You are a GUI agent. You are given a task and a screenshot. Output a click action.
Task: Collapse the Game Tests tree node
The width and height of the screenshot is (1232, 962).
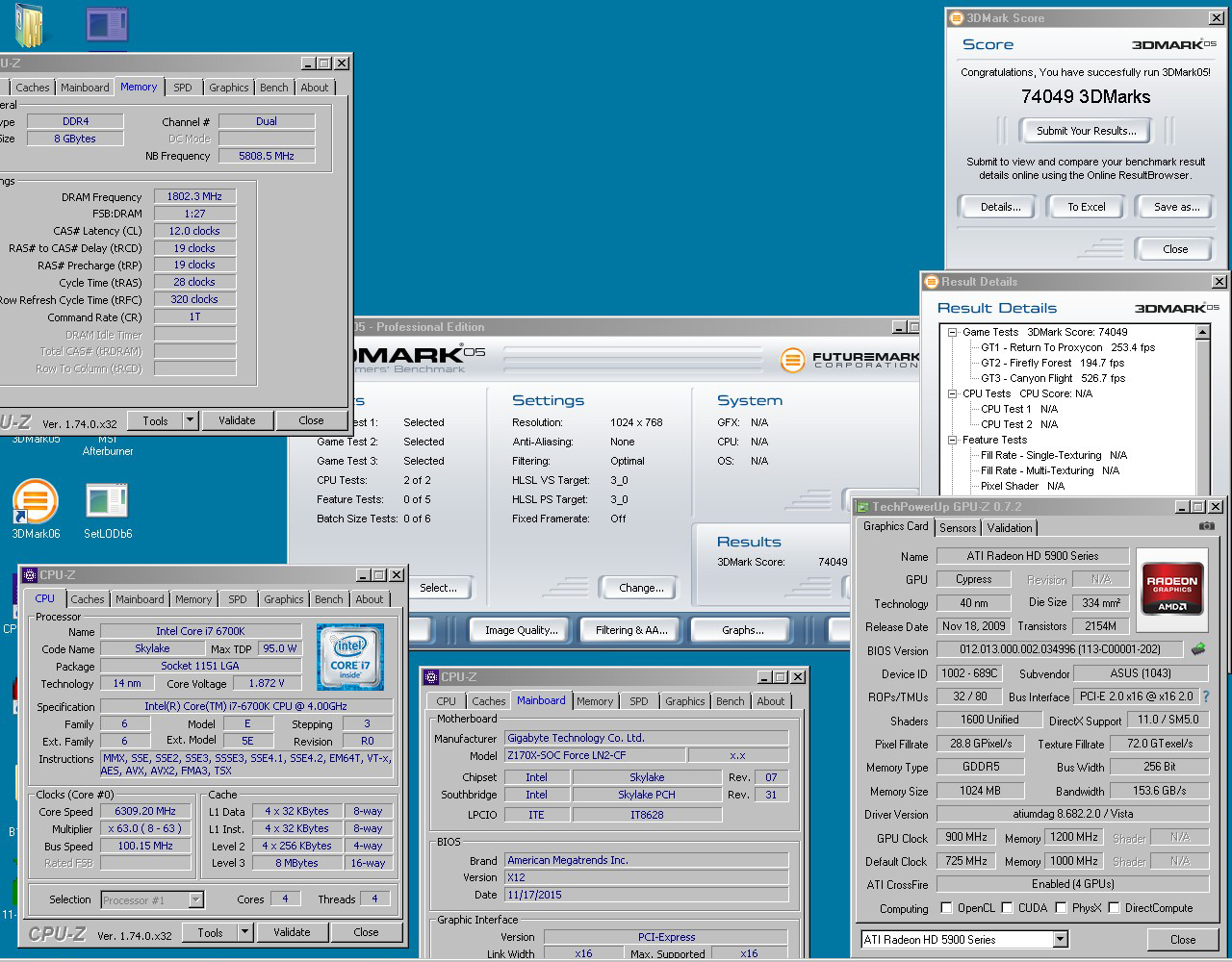click(952, 332)
